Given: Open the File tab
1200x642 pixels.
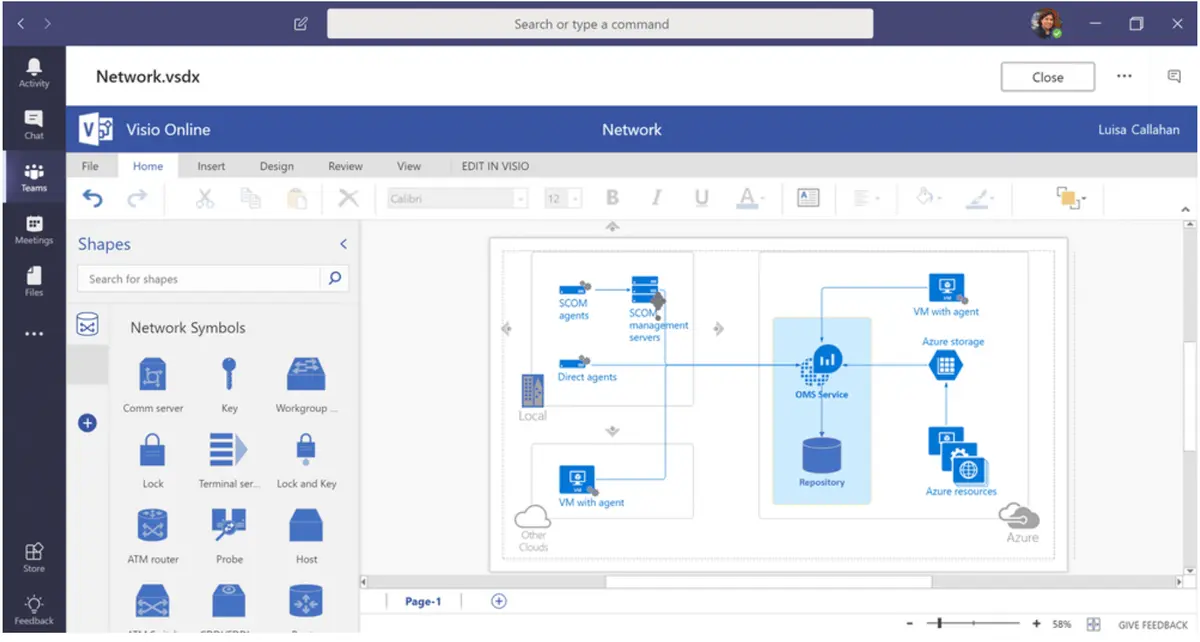Looking at the screenshot, I should click(90, 166).
